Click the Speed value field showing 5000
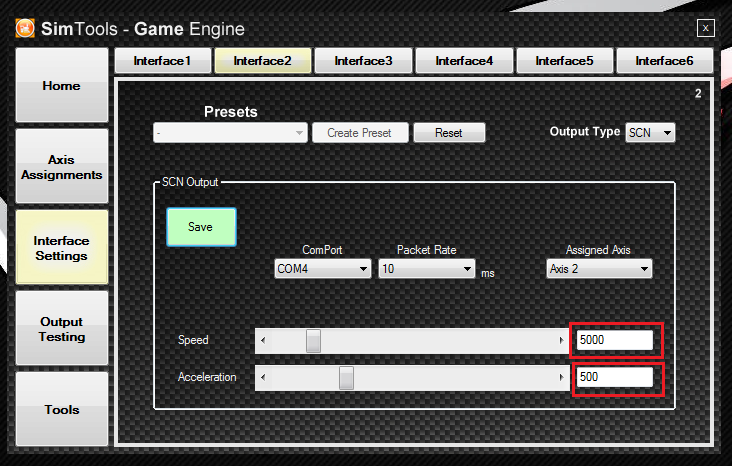Image resolution: width=732 pixels, height=466 pixels. tap(615, 340)
